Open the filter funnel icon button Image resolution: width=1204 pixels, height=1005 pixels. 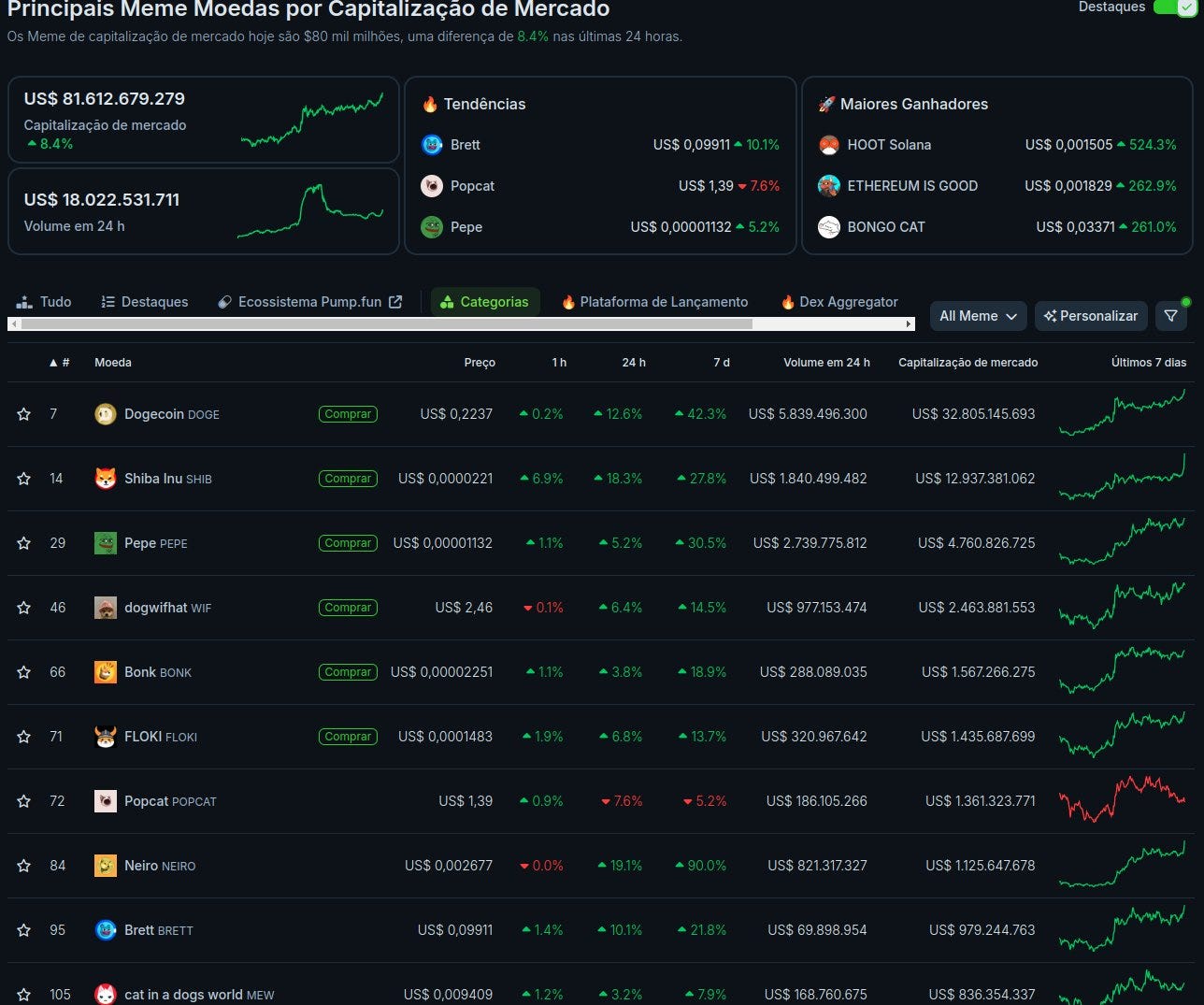1171,316
